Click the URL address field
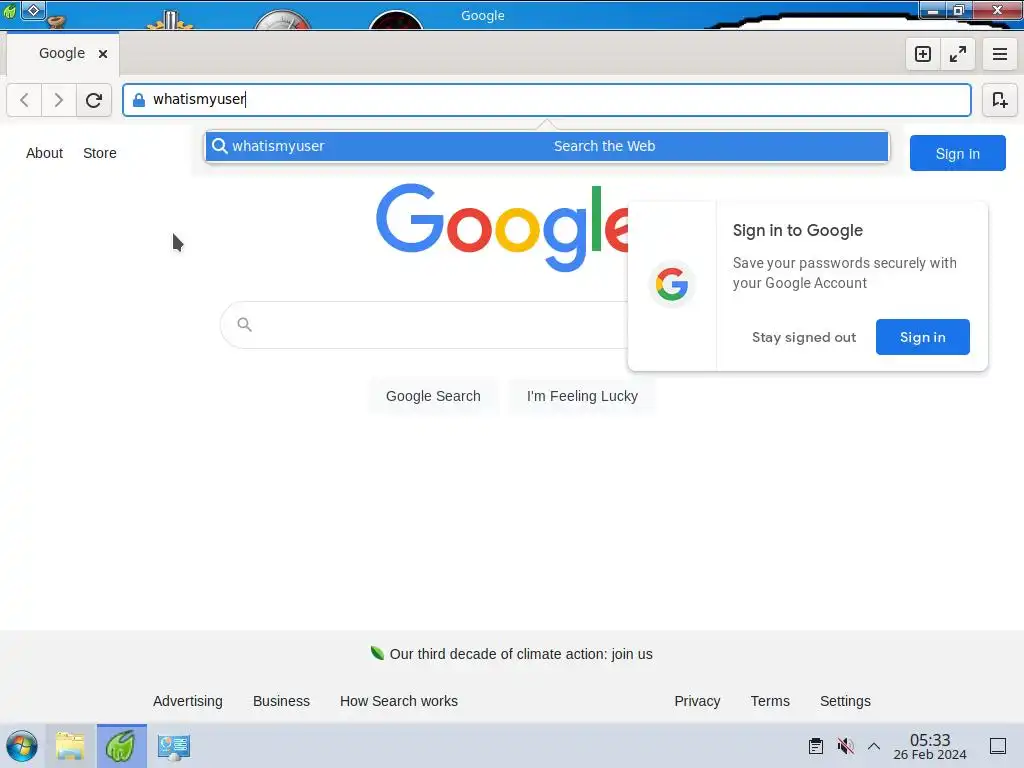This screenshot has width=1024, height=768. click(x=547, y=100)
